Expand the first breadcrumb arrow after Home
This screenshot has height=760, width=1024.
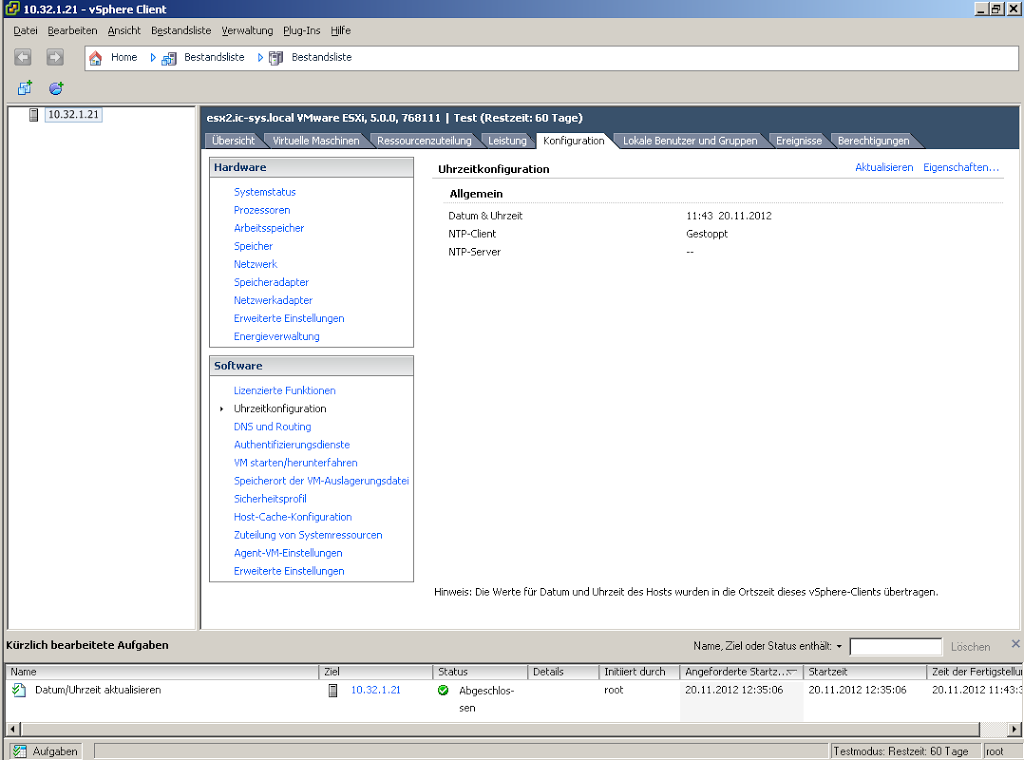click(x=154, y=58)
